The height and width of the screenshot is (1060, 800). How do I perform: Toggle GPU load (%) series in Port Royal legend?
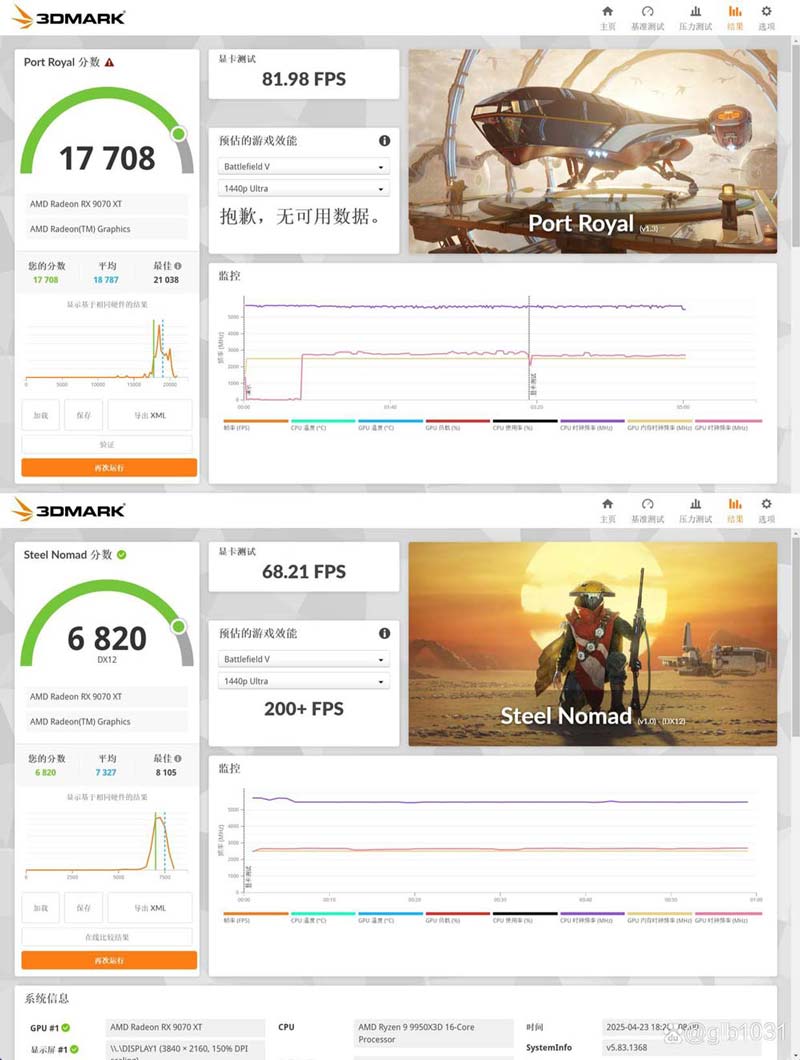[x=457, y=425]
